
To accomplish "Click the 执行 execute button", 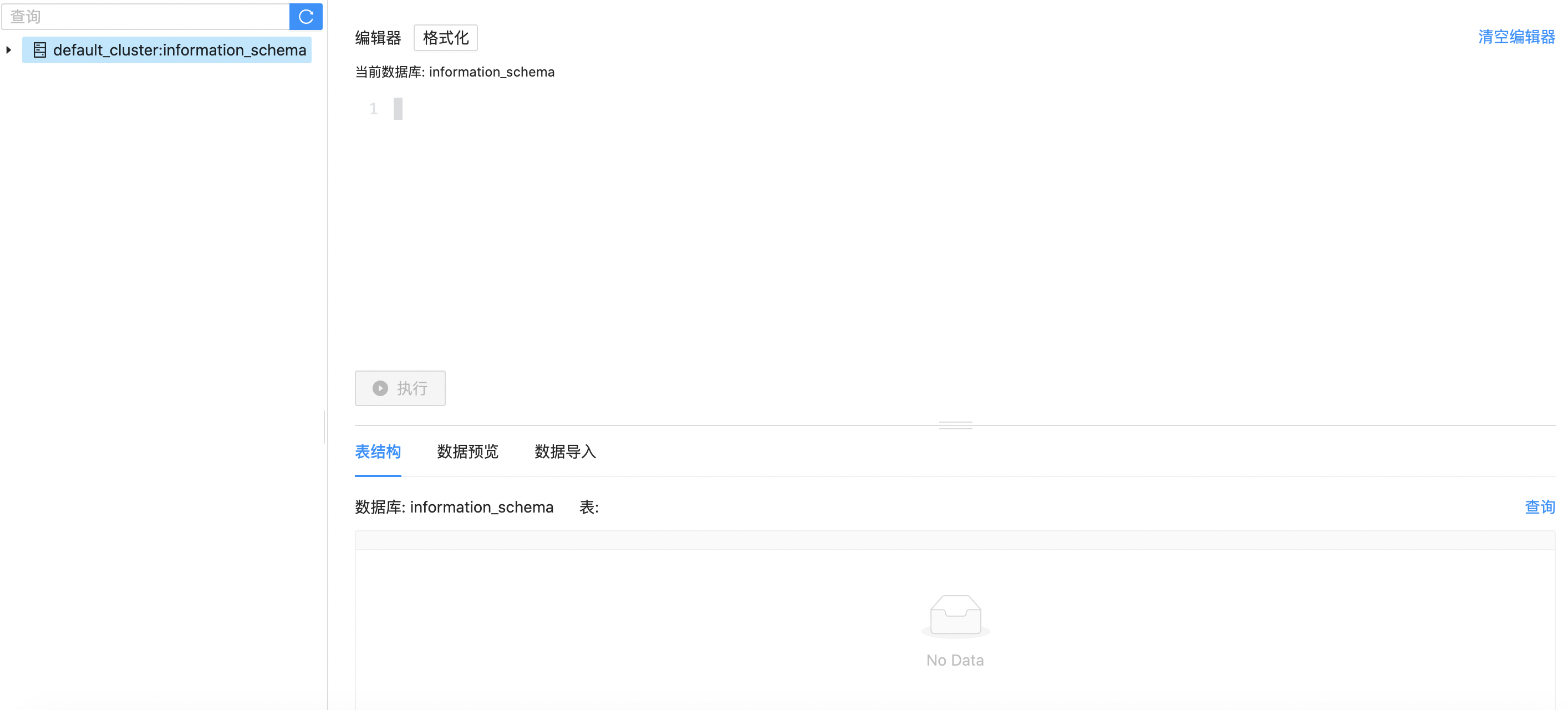I will pyautogui.click(x=400, y=388).
